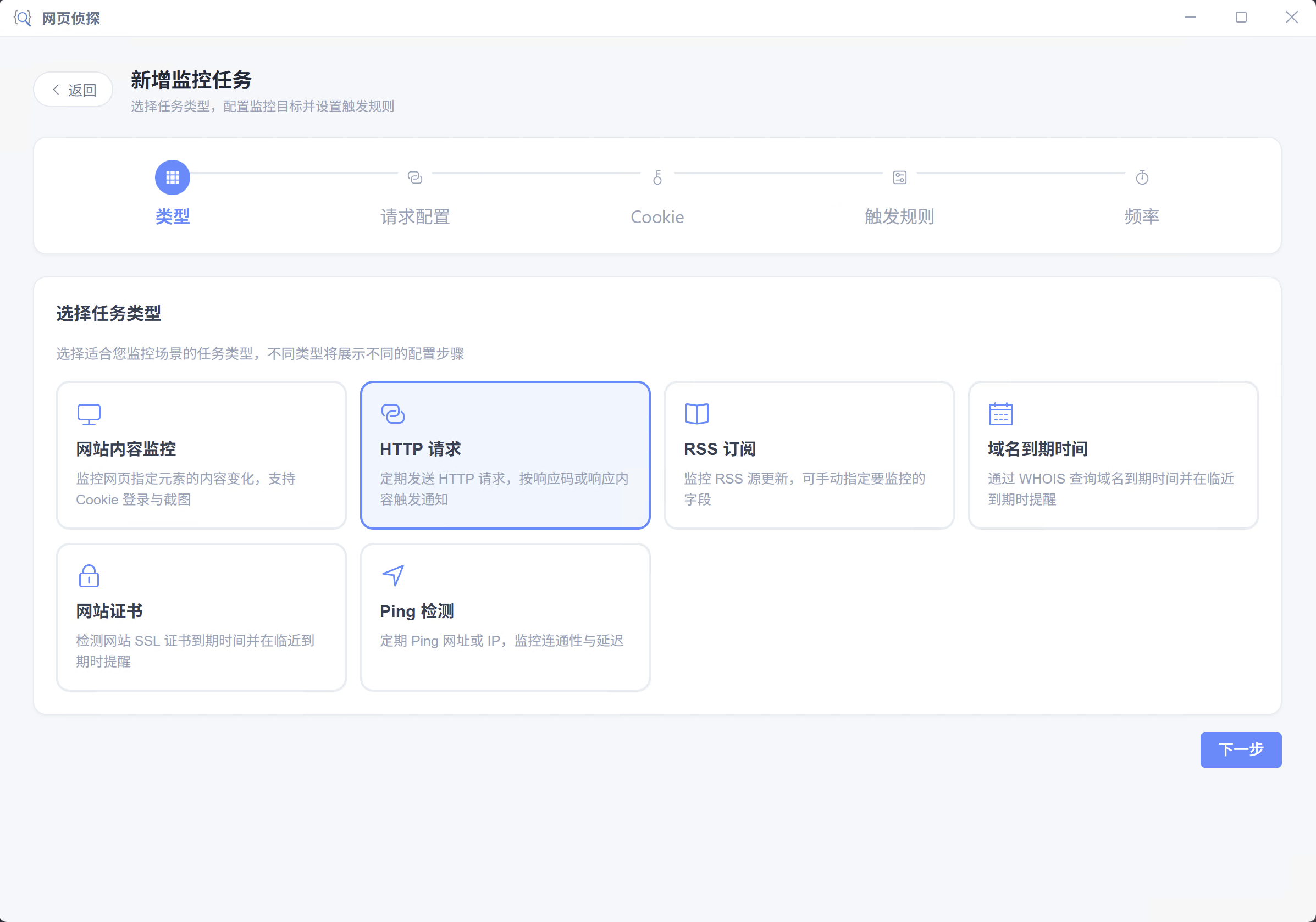Select the 频率 step label
This screenshot has width=1316, height=922.
click(1142, 216)
